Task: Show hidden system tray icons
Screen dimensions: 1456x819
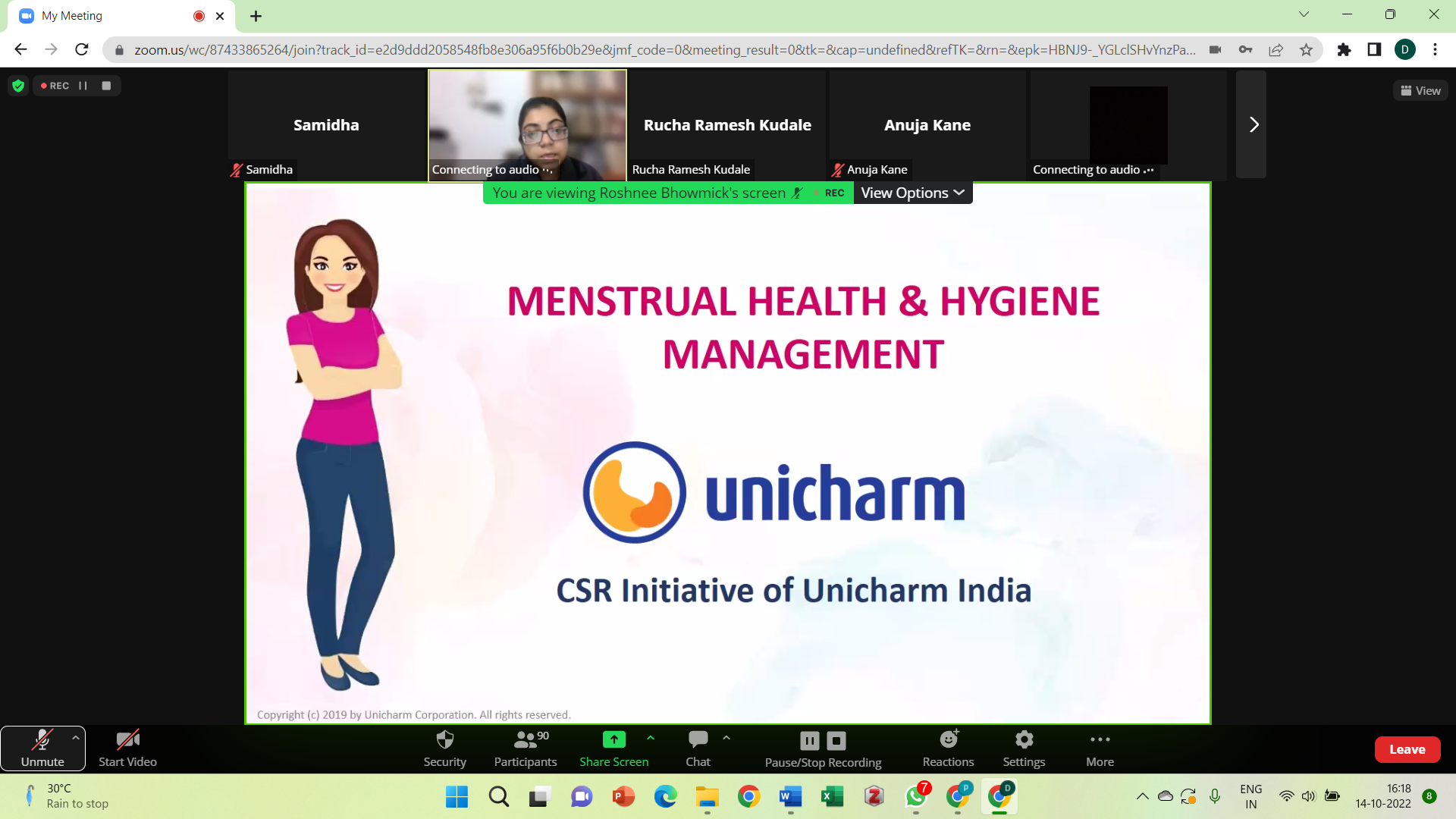Action: click(1142, 796)
